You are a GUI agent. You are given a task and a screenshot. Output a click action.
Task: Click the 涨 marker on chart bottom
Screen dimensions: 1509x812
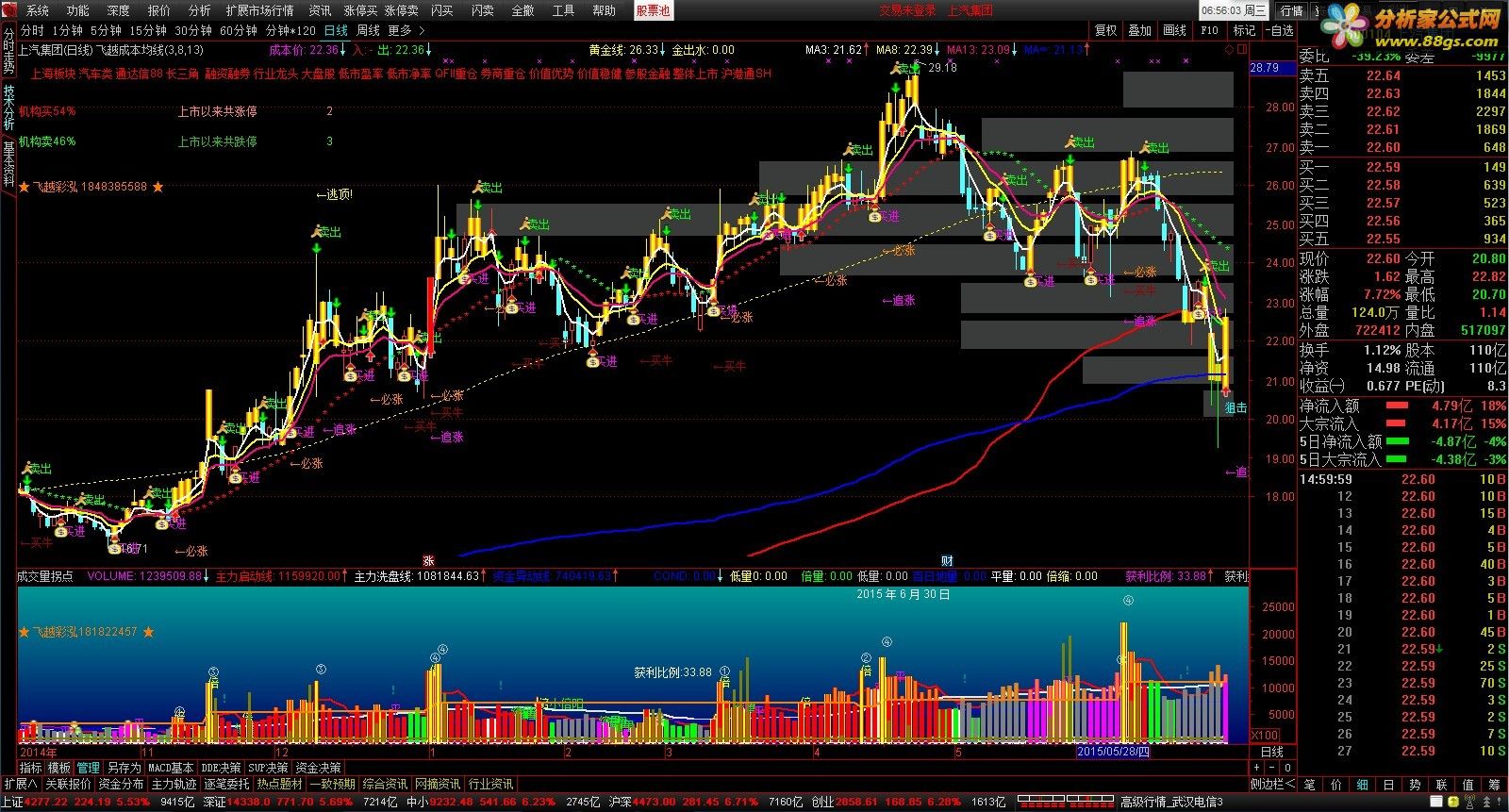(428, 561)
